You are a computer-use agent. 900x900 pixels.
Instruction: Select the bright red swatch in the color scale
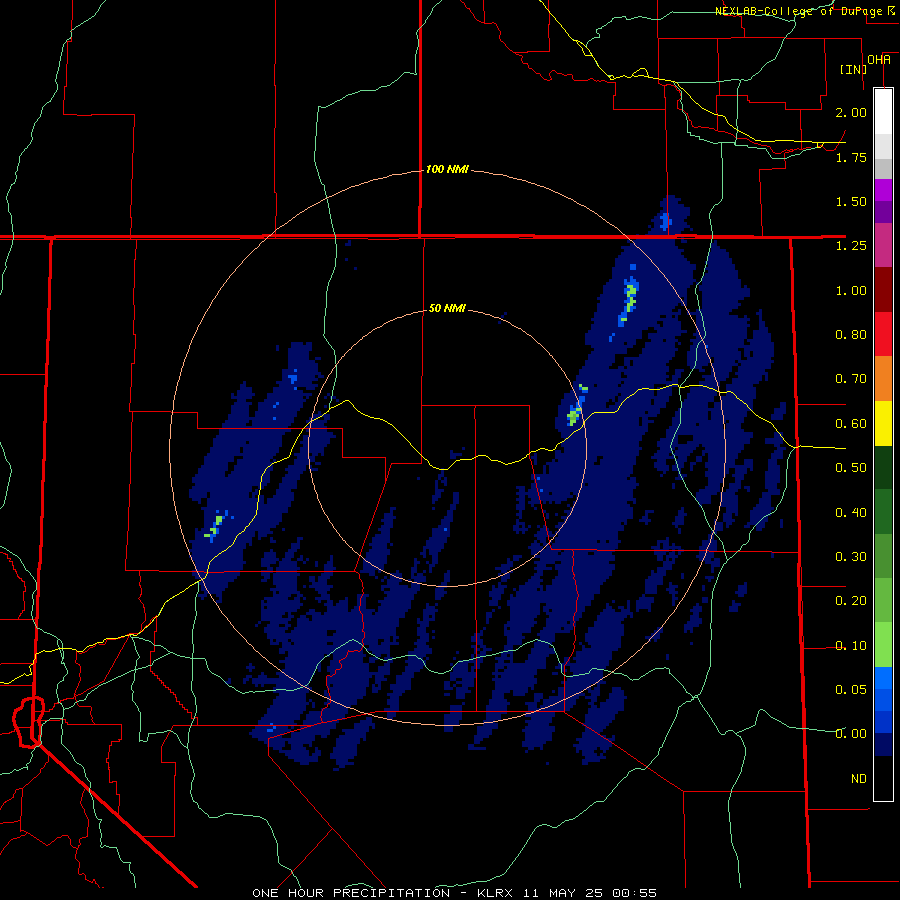click(x=883, y=334)
